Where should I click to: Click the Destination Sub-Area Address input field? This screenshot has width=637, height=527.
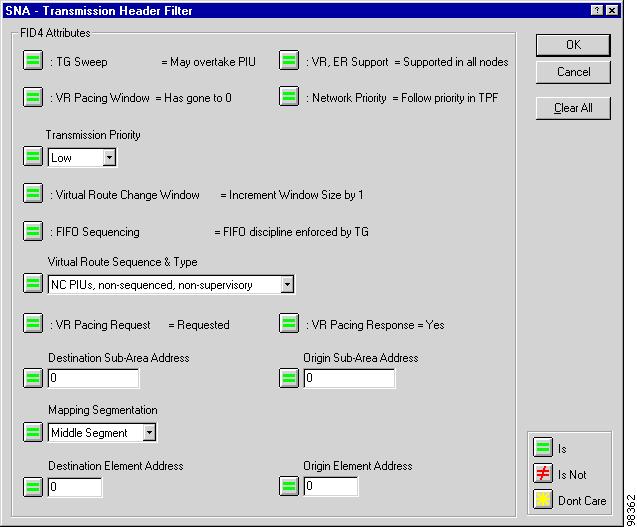click(93, 378)
